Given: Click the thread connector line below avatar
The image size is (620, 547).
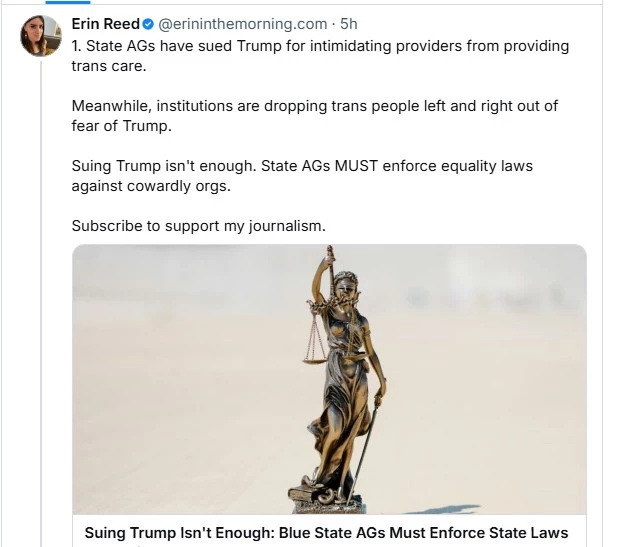Looking at the screenshot, I should [41, 300].
